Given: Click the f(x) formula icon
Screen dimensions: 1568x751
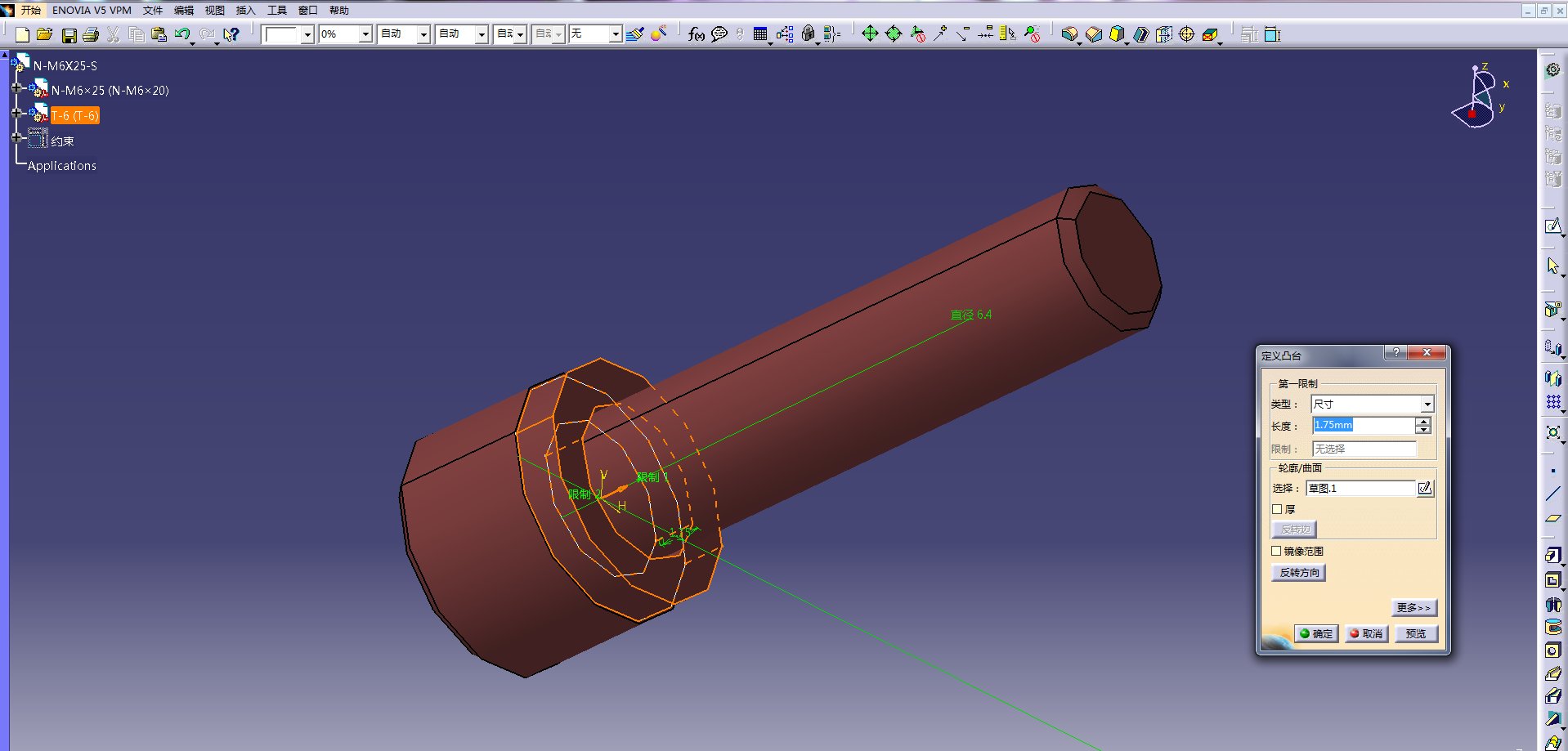Looking at the screenshot, I should (x=695, y=34).
